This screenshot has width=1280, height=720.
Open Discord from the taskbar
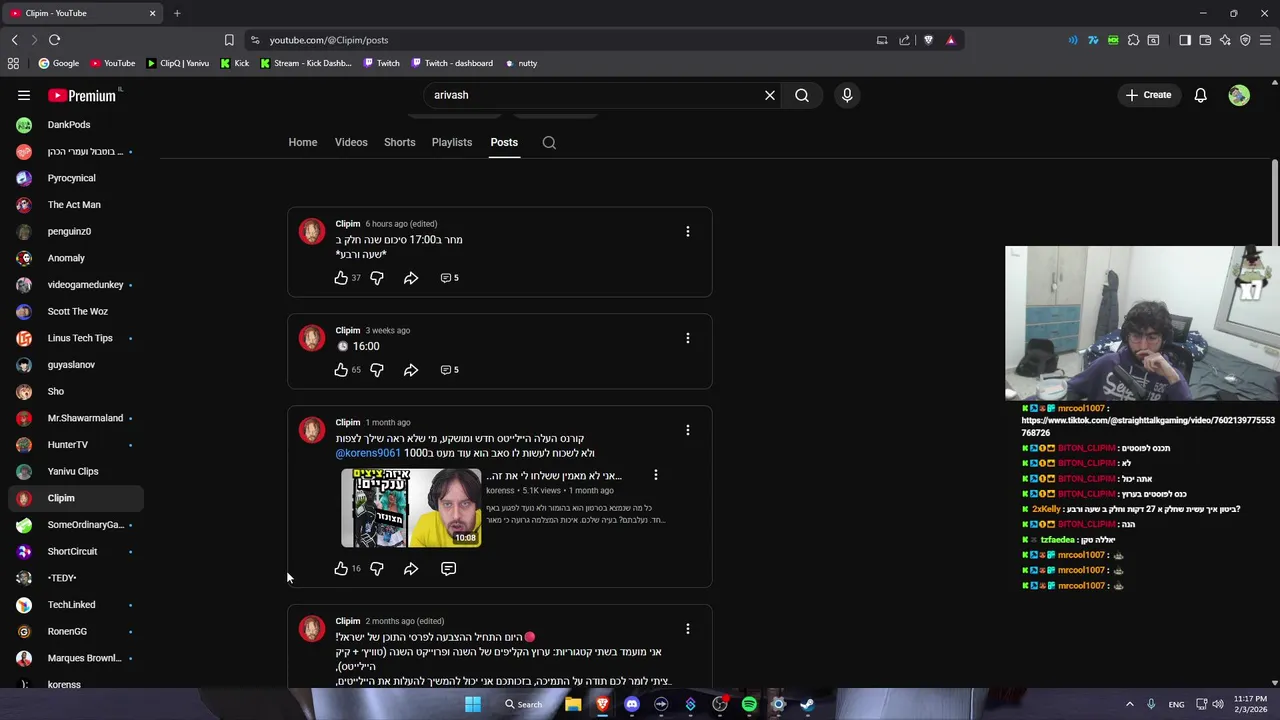[632, 704]
